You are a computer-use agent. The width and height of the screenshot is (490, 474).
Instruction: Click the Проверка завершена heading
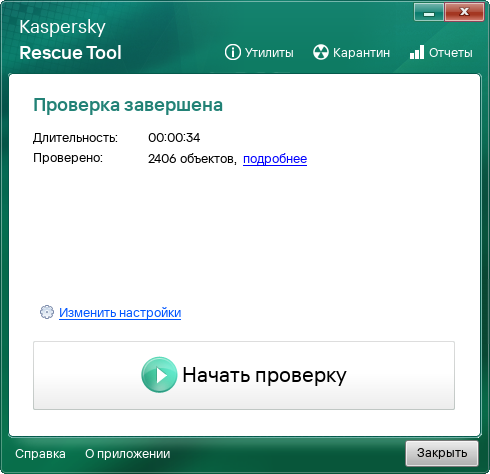click(x=128, y=105)
